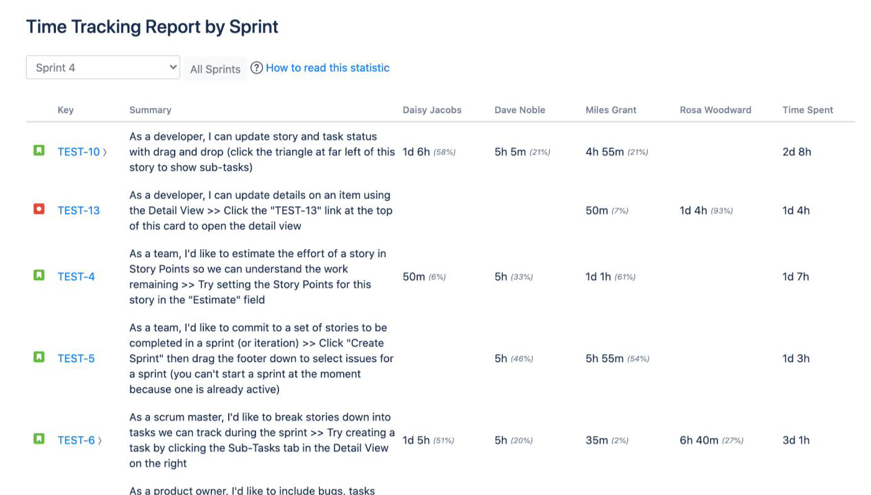
Task: Click the Rosa Woodward column header
Action: tap(715, 110)
